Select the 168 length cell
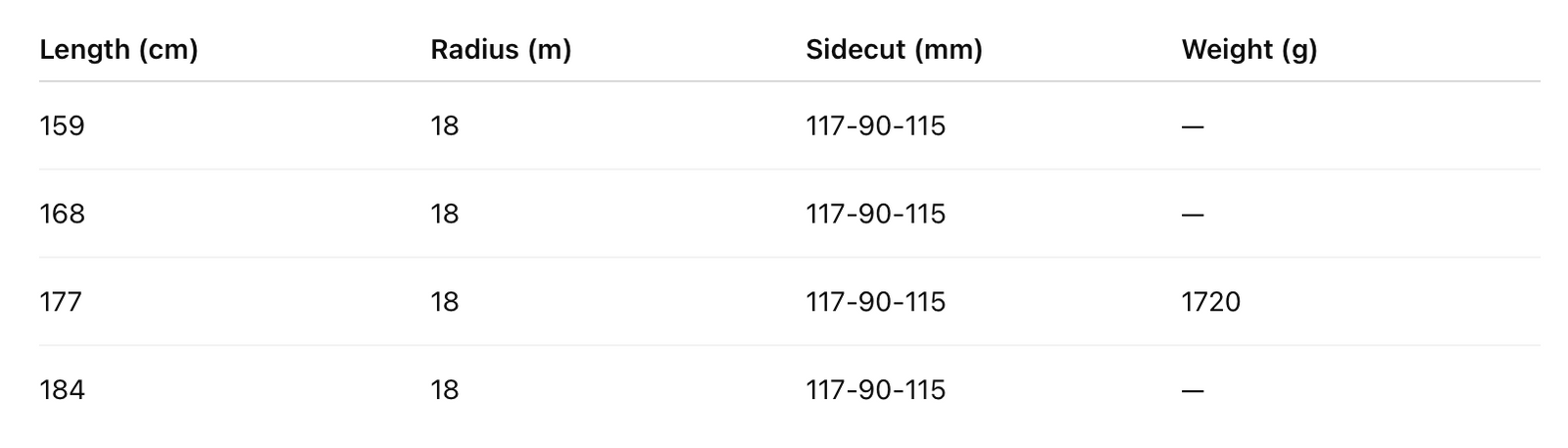 (62, 214)
